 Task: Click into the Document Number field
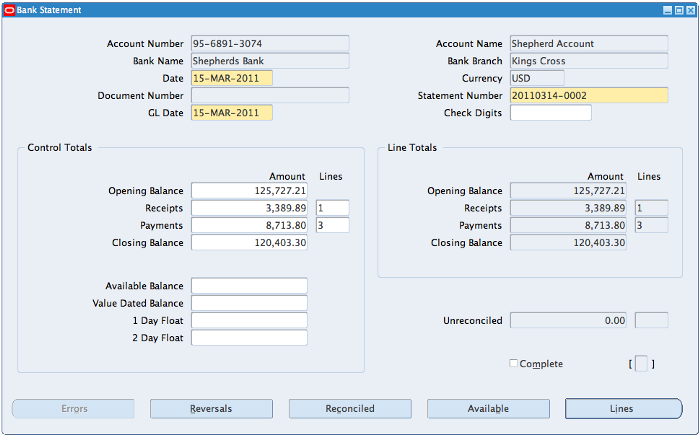tap(270, 96)
